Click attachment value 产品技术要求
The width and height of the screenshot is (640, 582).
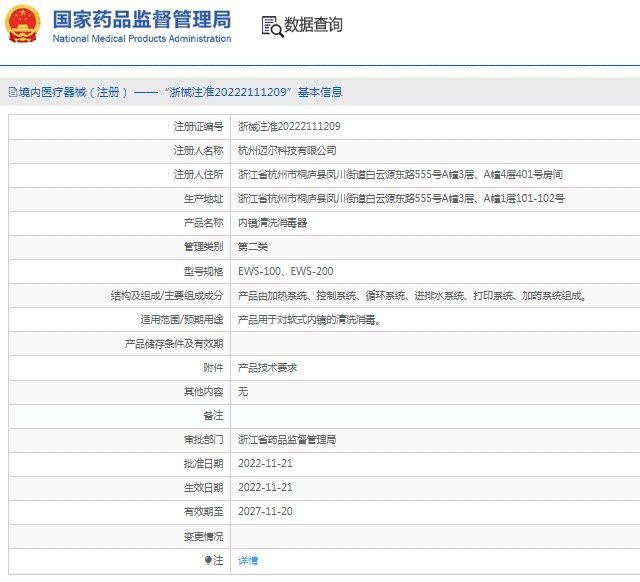268,368
